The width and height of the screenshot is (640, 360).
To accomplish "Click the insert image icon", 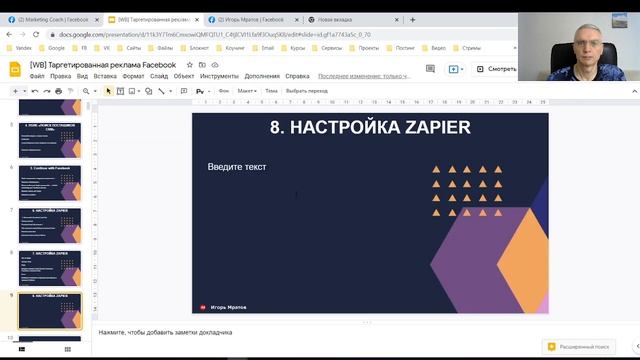I will (x=132, y=91).
